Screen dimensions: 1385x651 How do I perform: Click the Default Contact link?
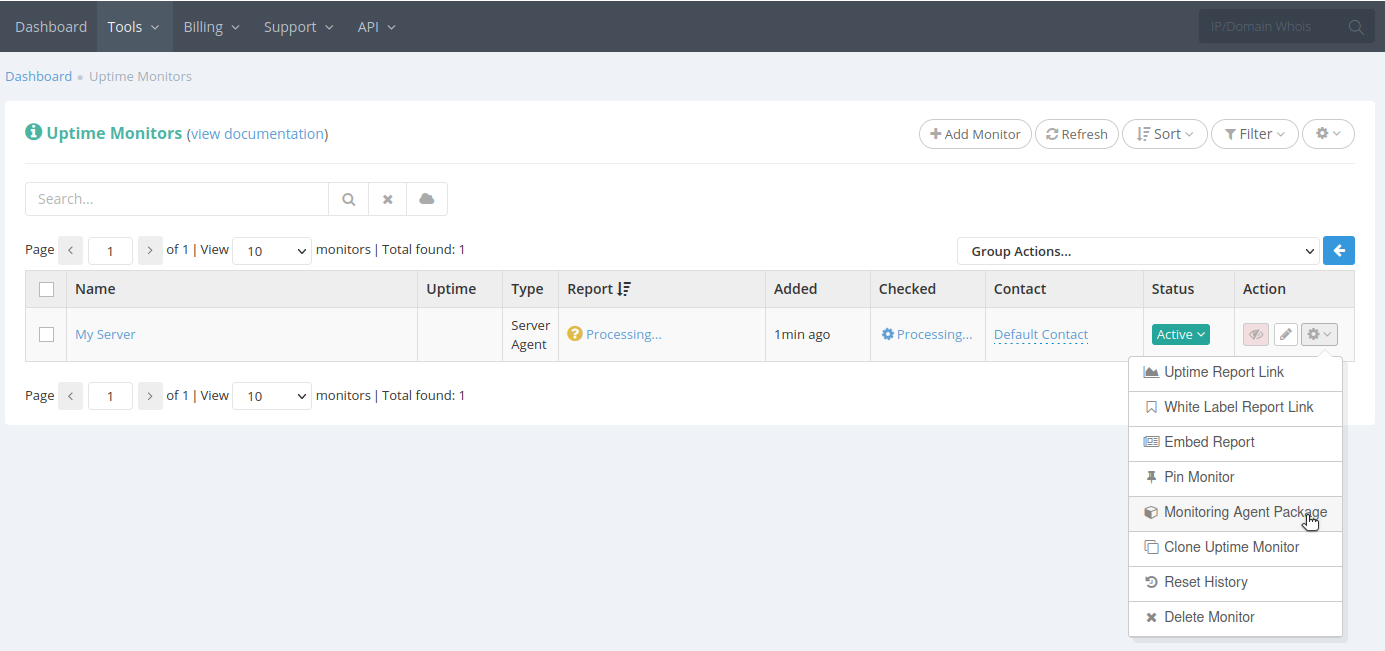coord(1041,335)
